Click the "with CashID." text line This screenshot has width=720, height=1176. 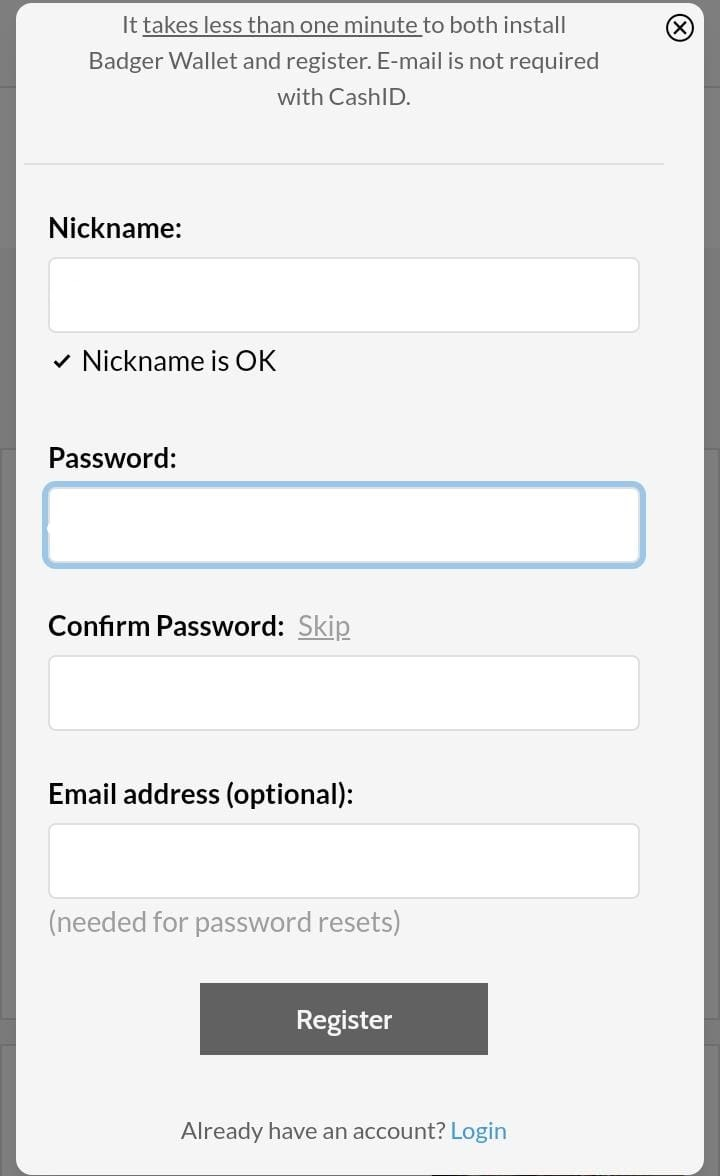tap(344, 98)
